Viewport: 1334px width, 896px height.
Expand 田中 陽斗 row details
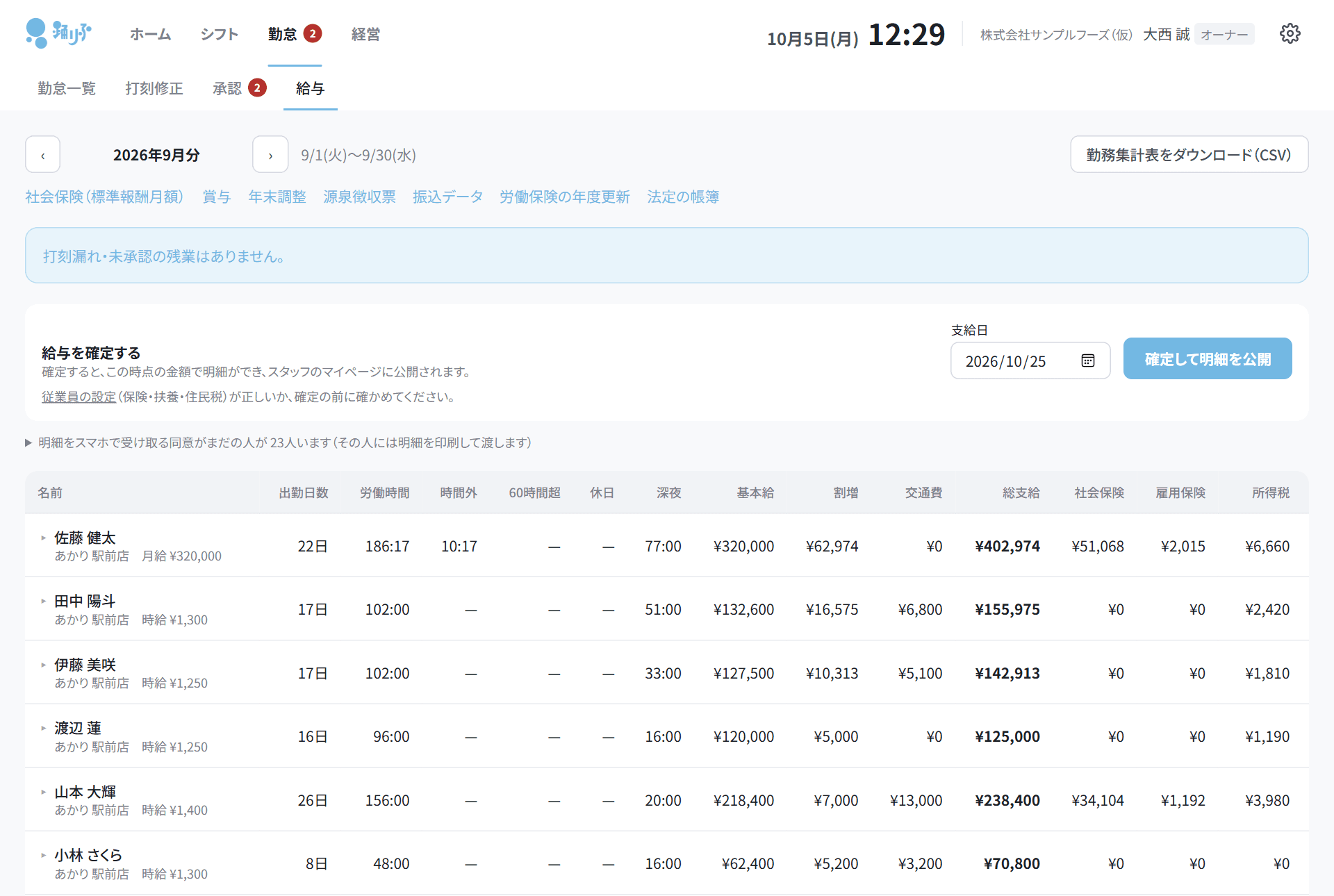43,601
